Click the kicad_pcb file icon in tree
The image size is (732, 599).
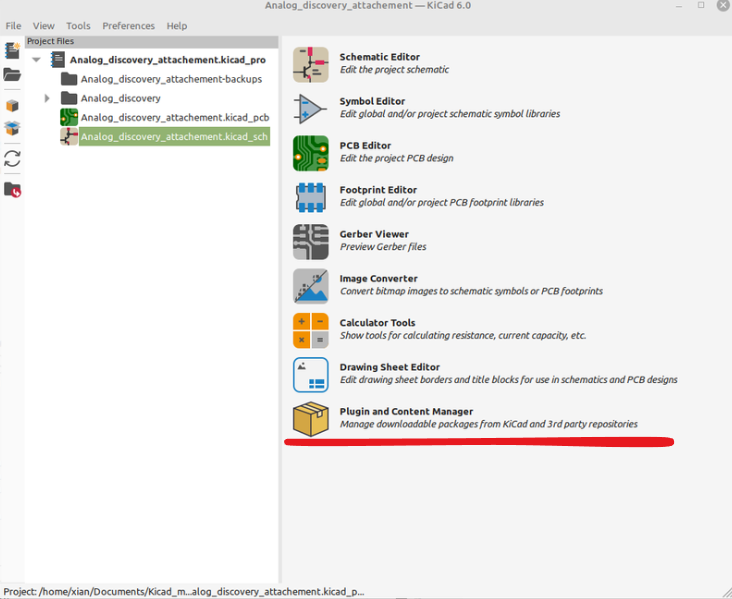pos(69,117)
